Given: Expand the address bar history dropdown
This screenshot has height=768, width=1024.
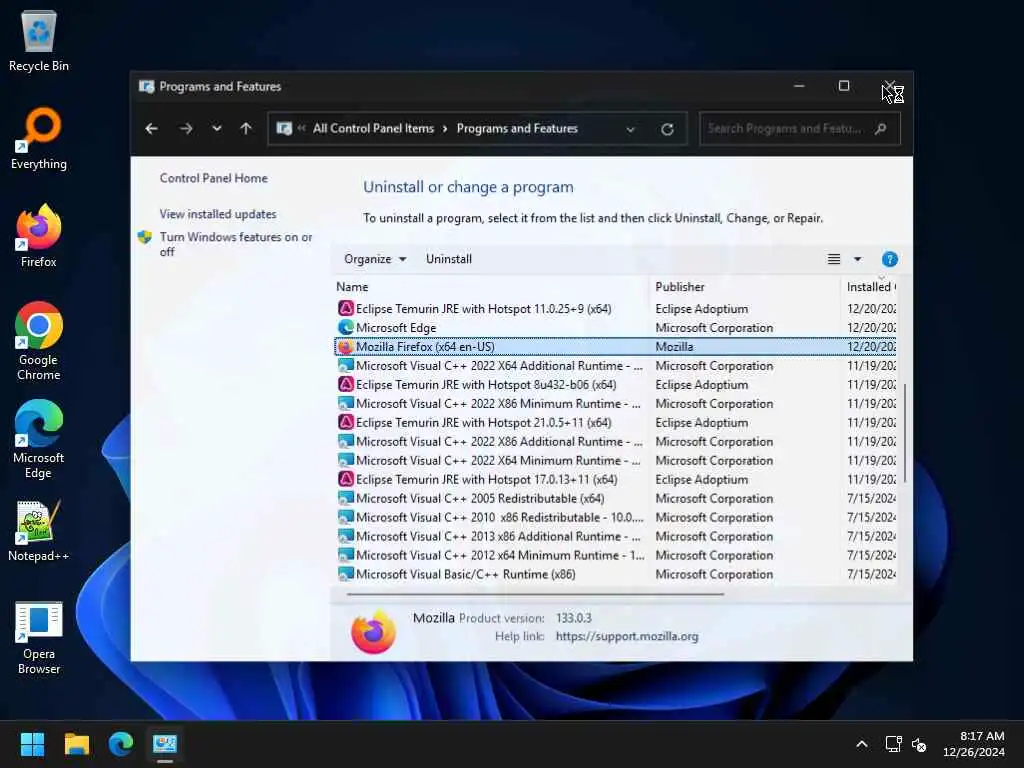Looking at the screenshot, I should [630, 129].
